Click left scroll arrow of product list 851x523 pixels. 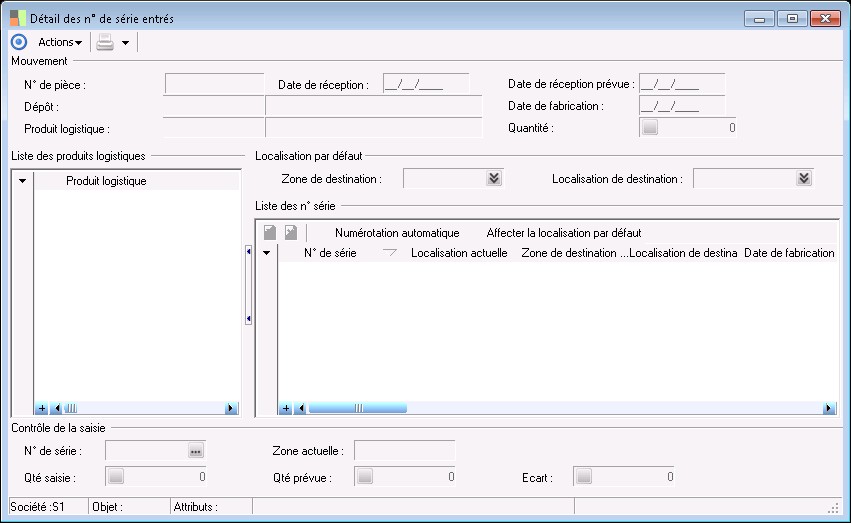(56, 408)
